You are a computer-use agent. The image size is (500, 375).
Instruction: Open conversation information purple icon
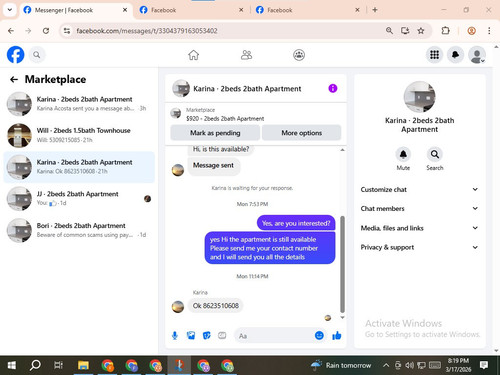[333, 88]
